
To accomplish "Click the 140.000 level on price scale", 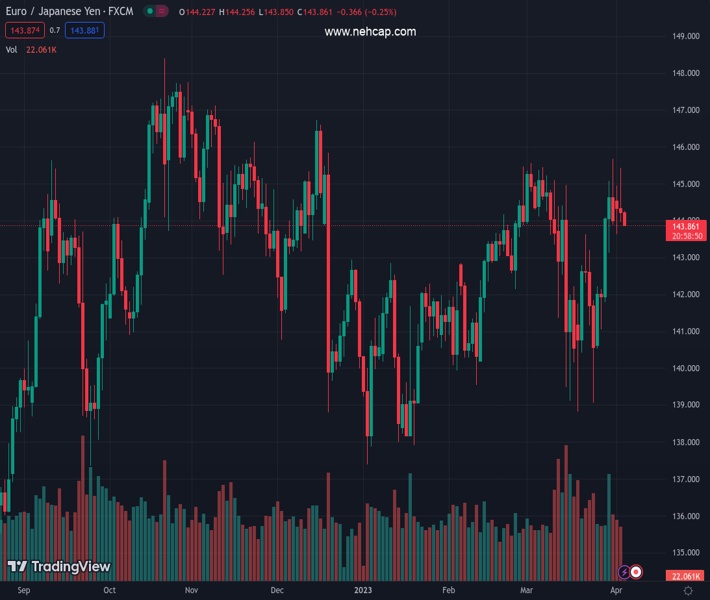I will (685, 368).
